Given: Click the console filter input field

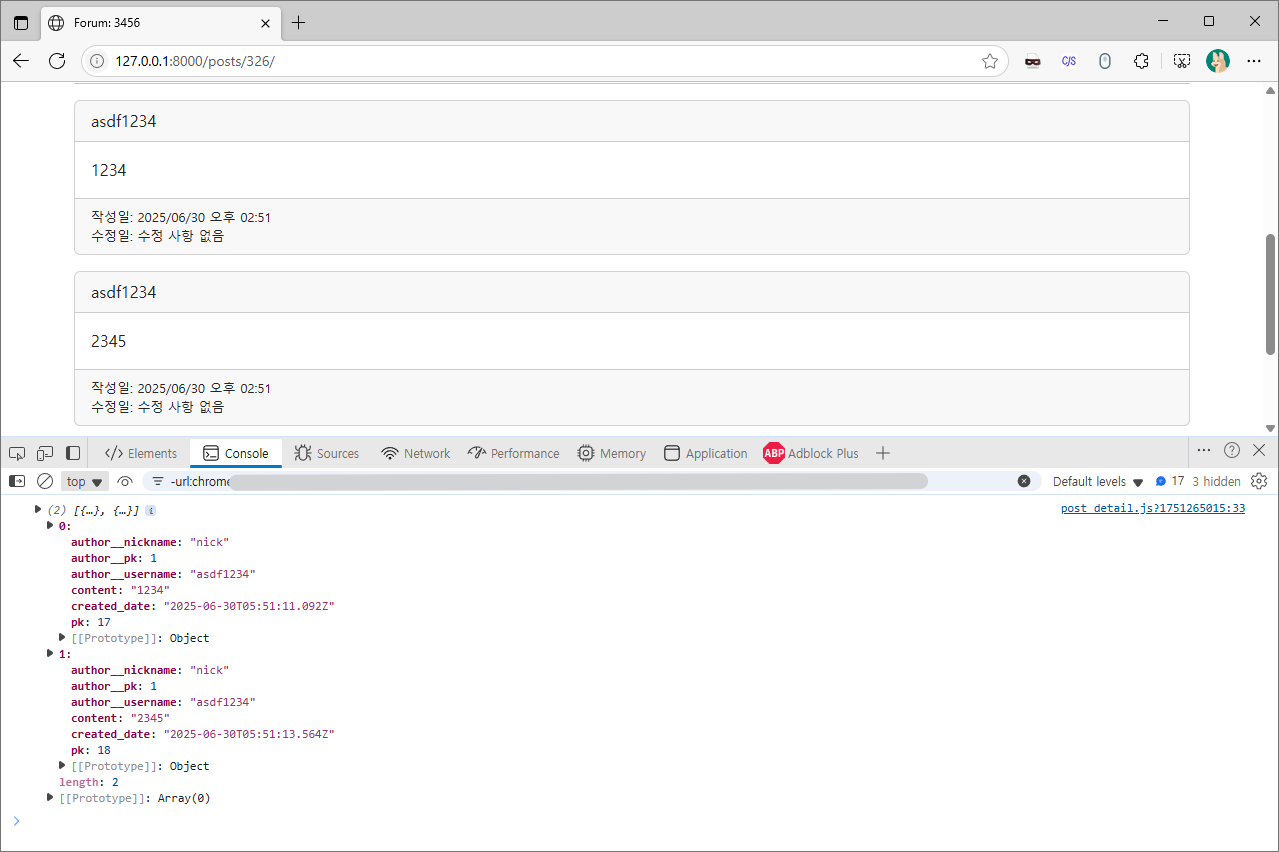Looking at the screenshot, I should click(x=590, y=481).
